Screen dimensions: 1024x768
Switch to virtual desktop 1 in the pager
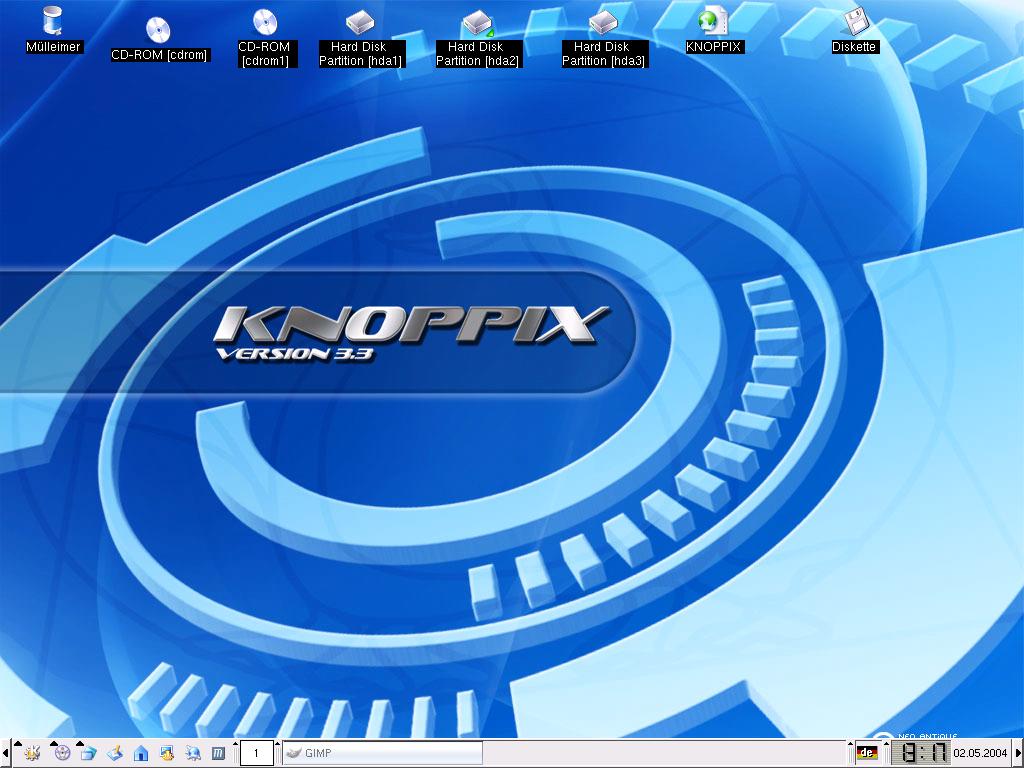point(256,753)
